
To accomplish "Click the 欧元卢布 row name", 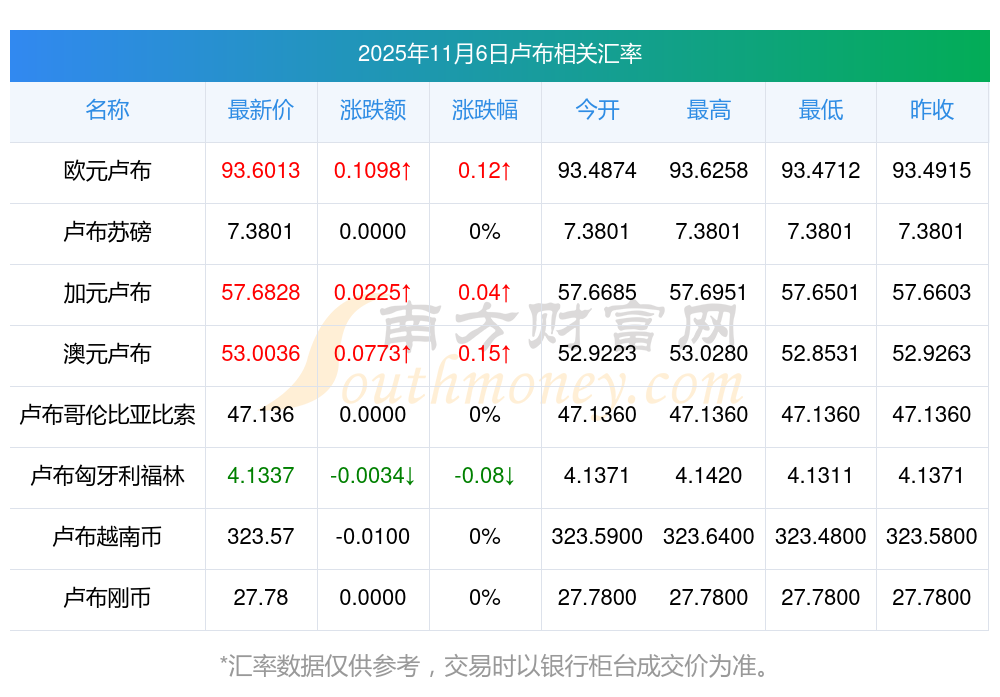I will (x=107, y=171).
